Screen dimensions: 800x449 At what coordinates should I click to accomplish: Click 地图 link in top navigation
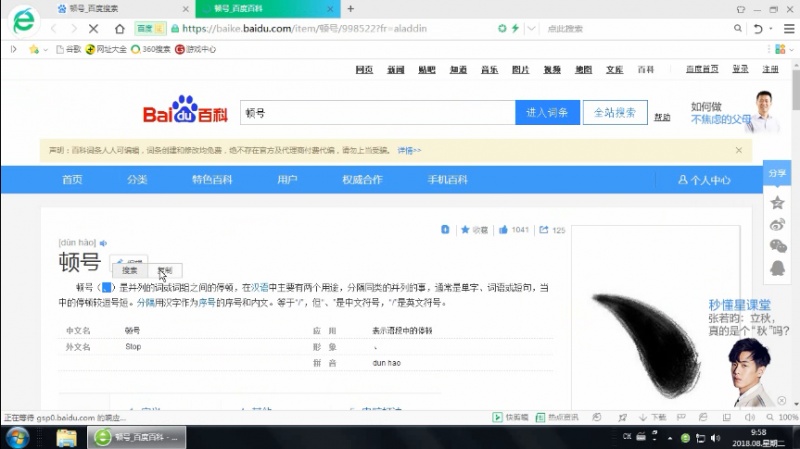583,69
